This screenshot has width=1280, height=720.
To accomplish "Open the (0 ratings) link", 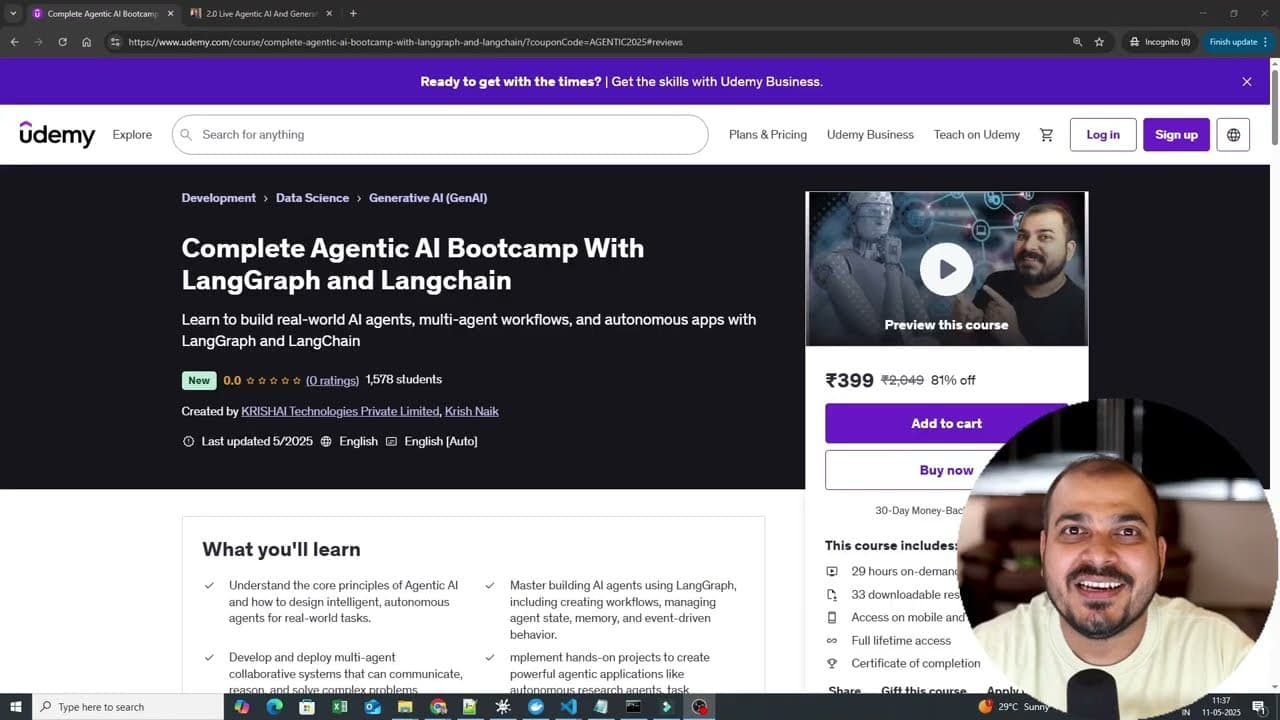I will [332, 380].
